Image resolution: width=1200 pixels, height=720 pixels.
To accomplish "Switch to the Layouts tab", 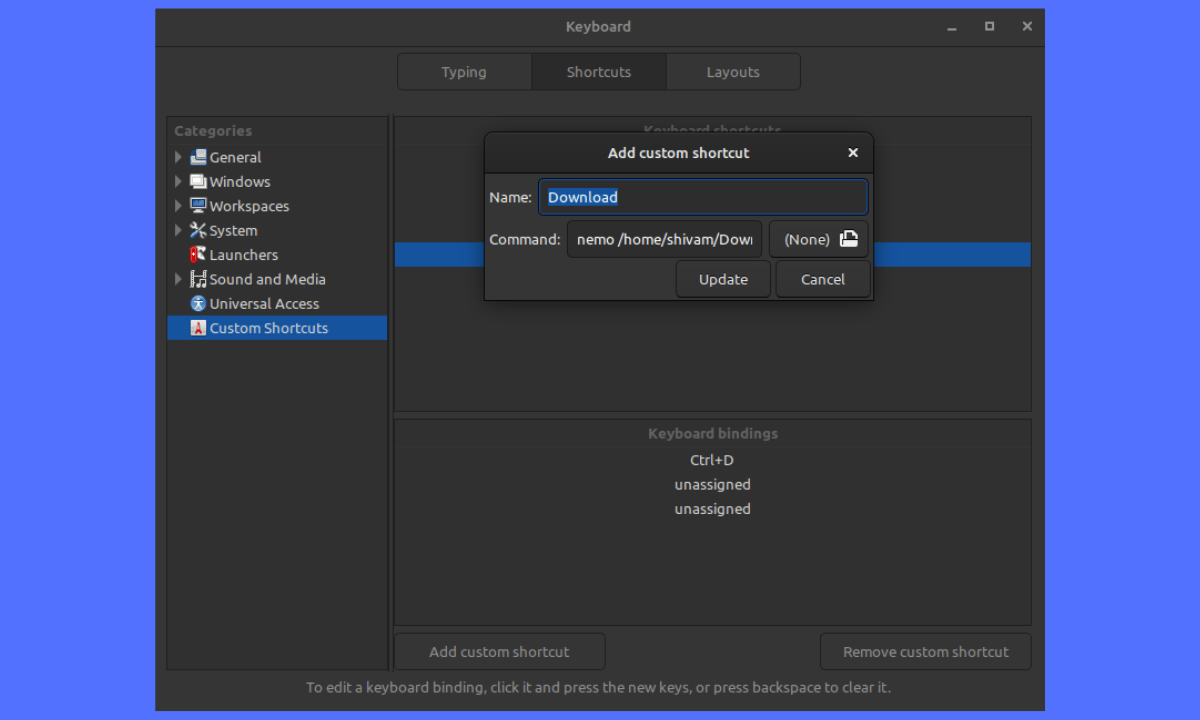I will (x=733, y=72).
